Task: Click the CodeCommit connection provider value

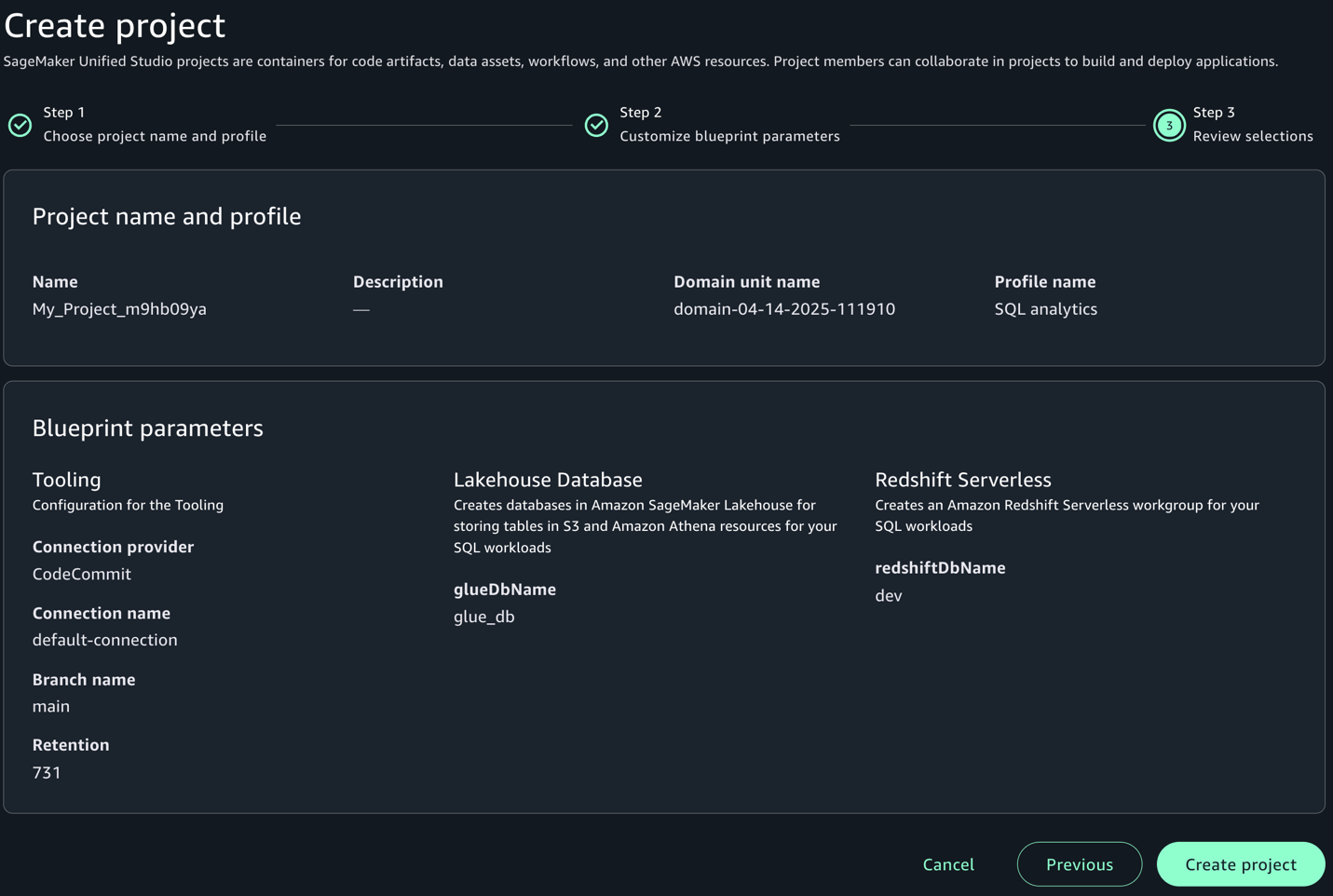Action: coord(82,574)
